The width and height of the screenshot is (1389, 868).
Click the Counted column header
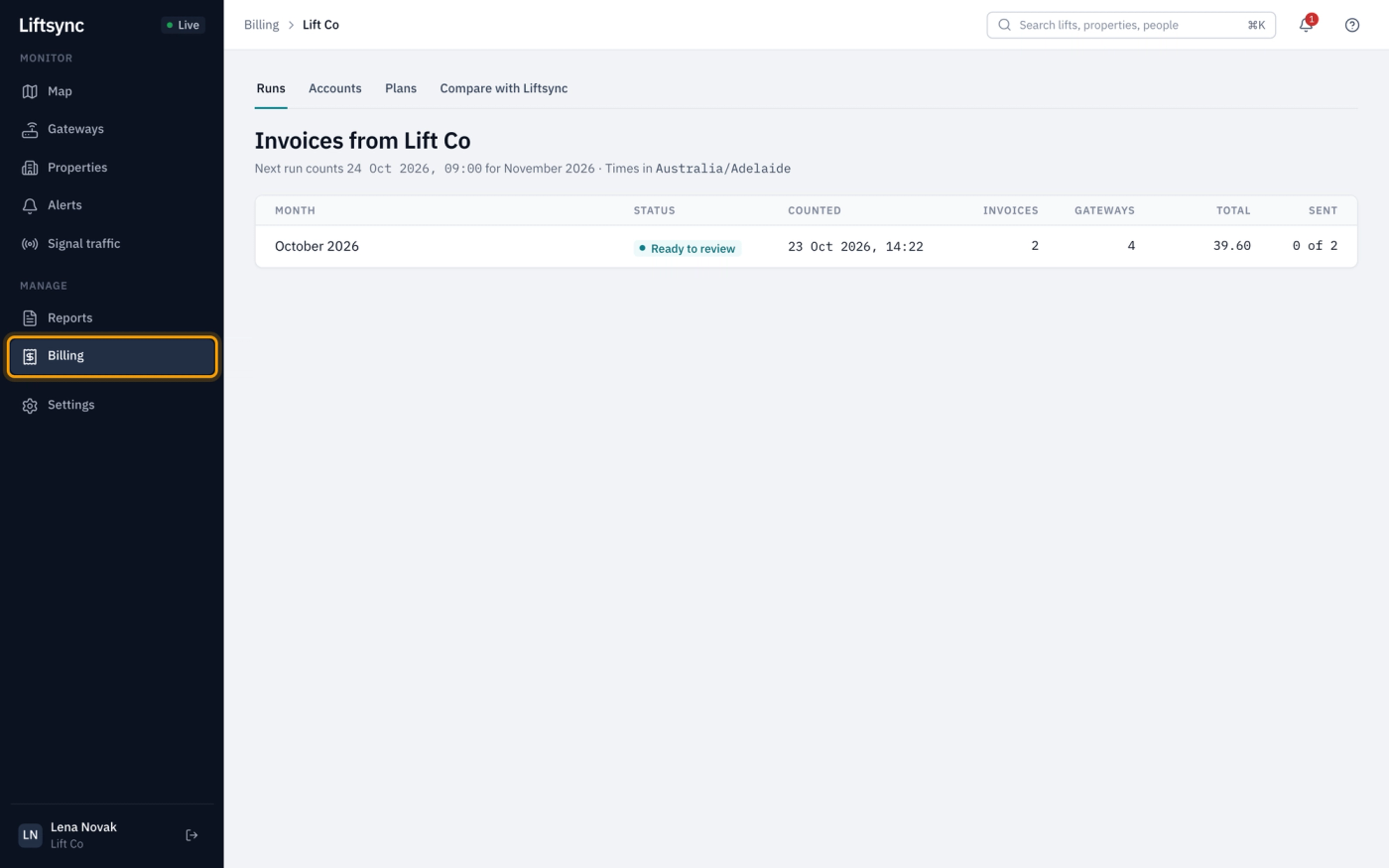click(x=815, y=210)
